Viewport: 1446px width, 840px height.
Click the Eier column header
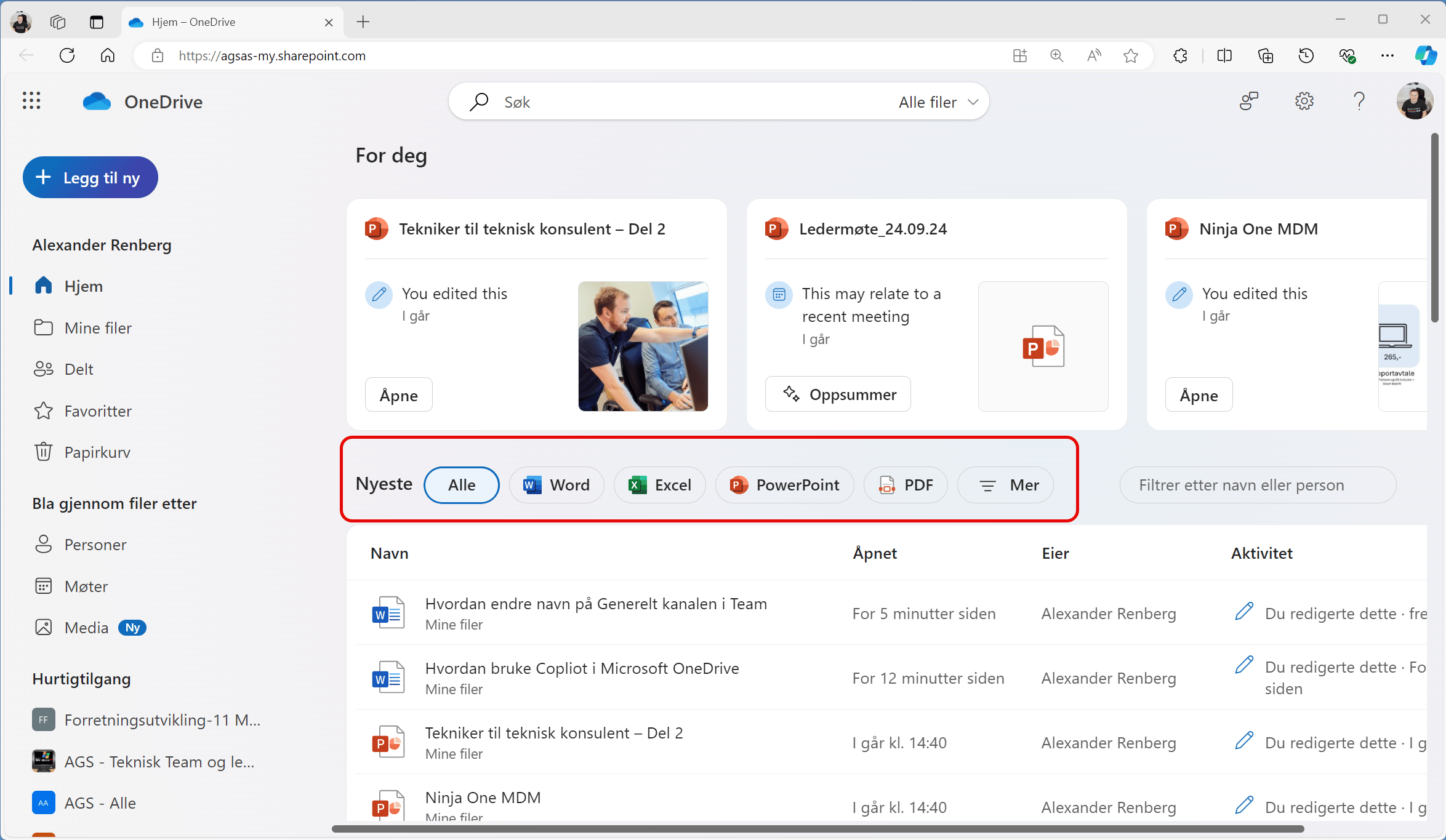pyautogui.click(x=1055, y=553)
